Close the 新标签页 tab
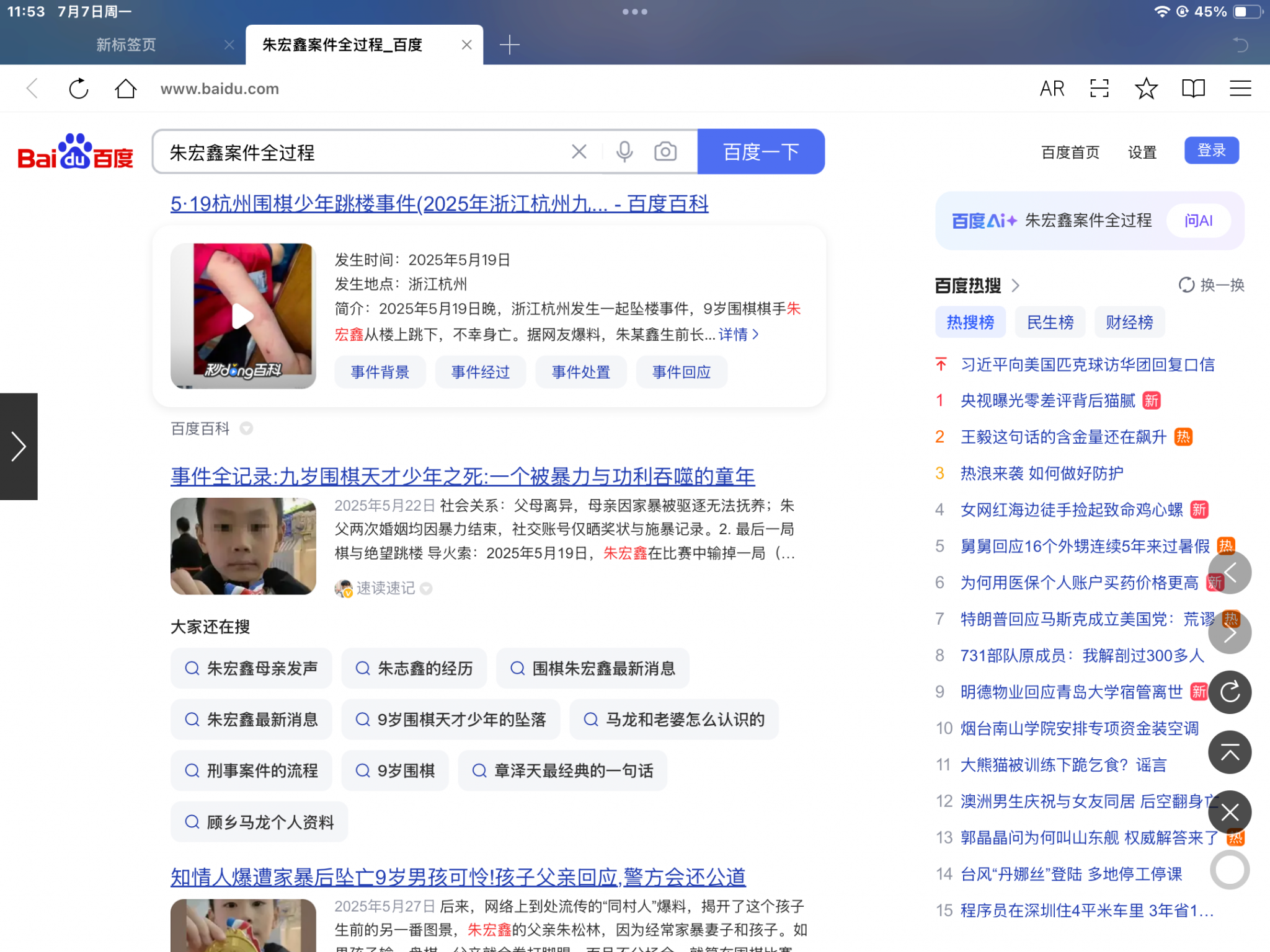1270x952 pixels. (229, 45)
